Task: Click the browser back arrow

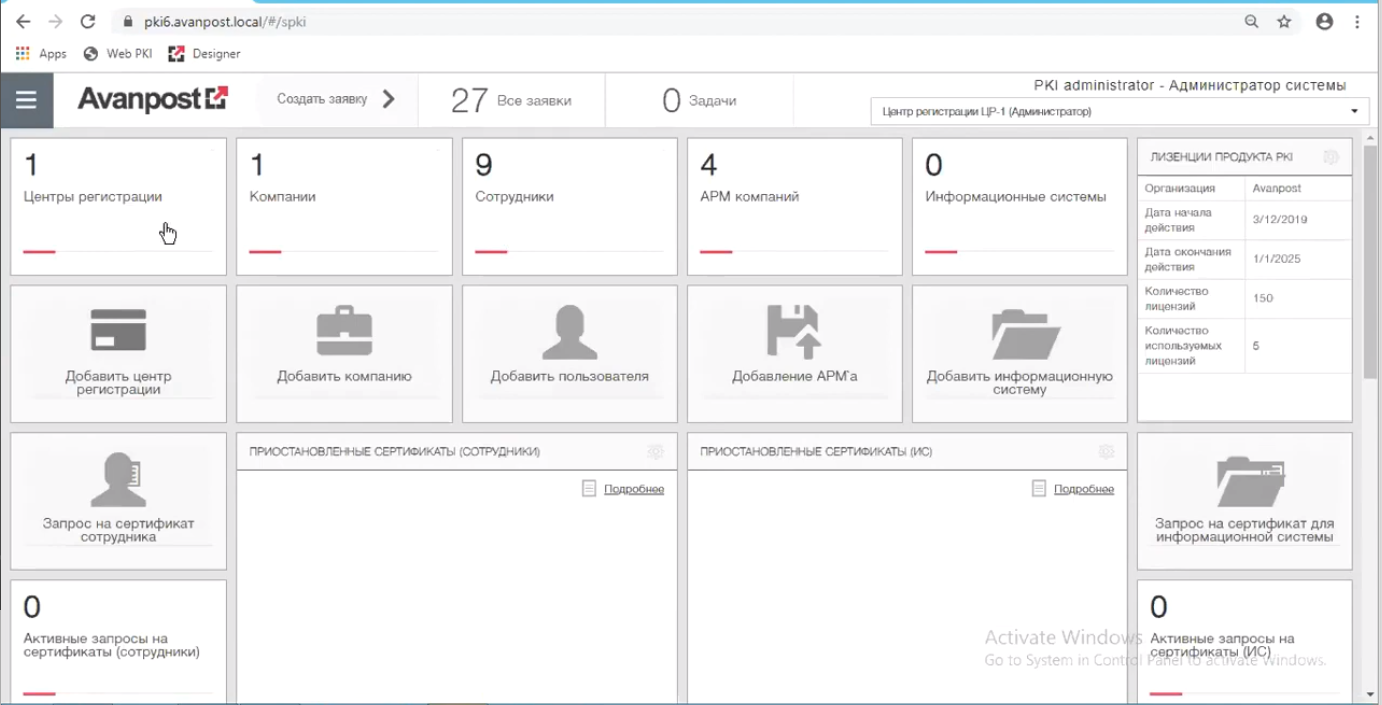Action: click(x=23, y=21)
